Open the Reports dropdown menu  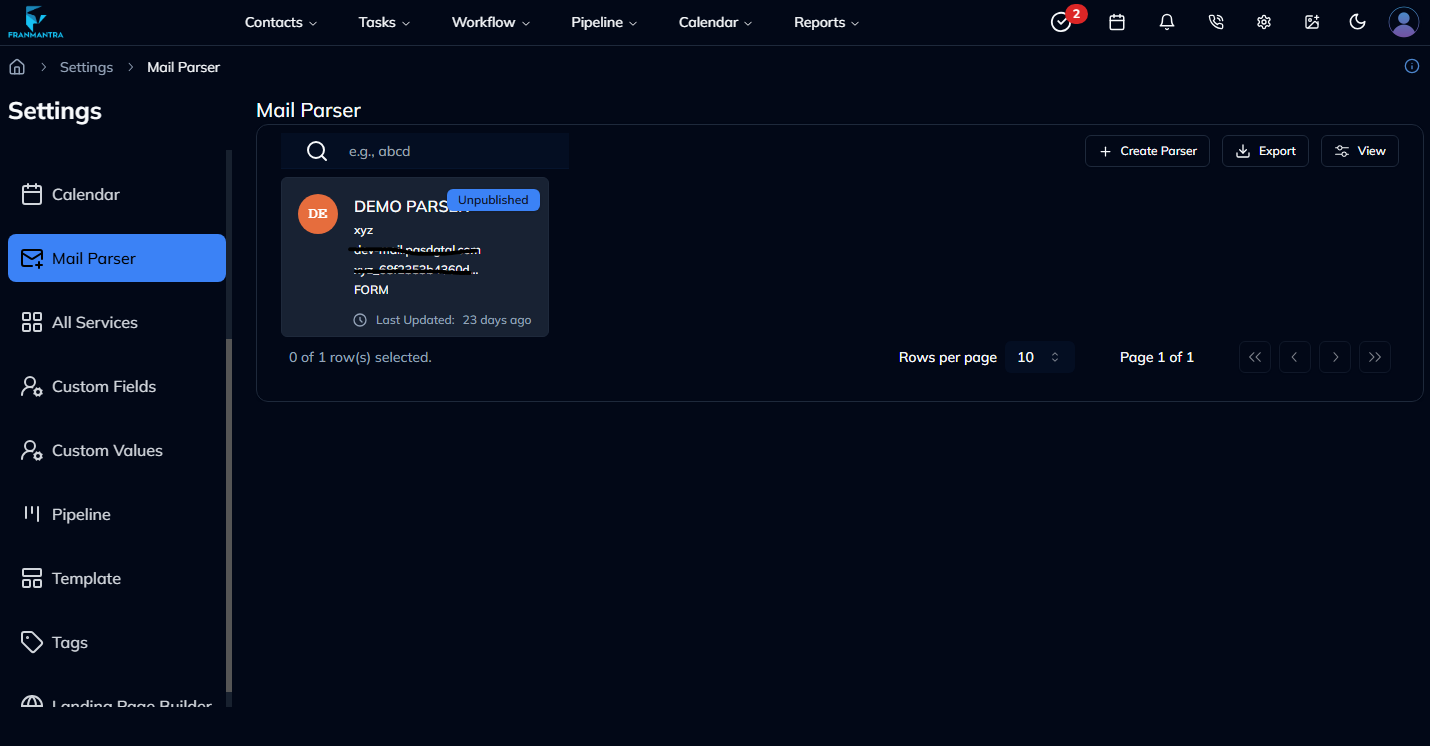pos(826,21)
